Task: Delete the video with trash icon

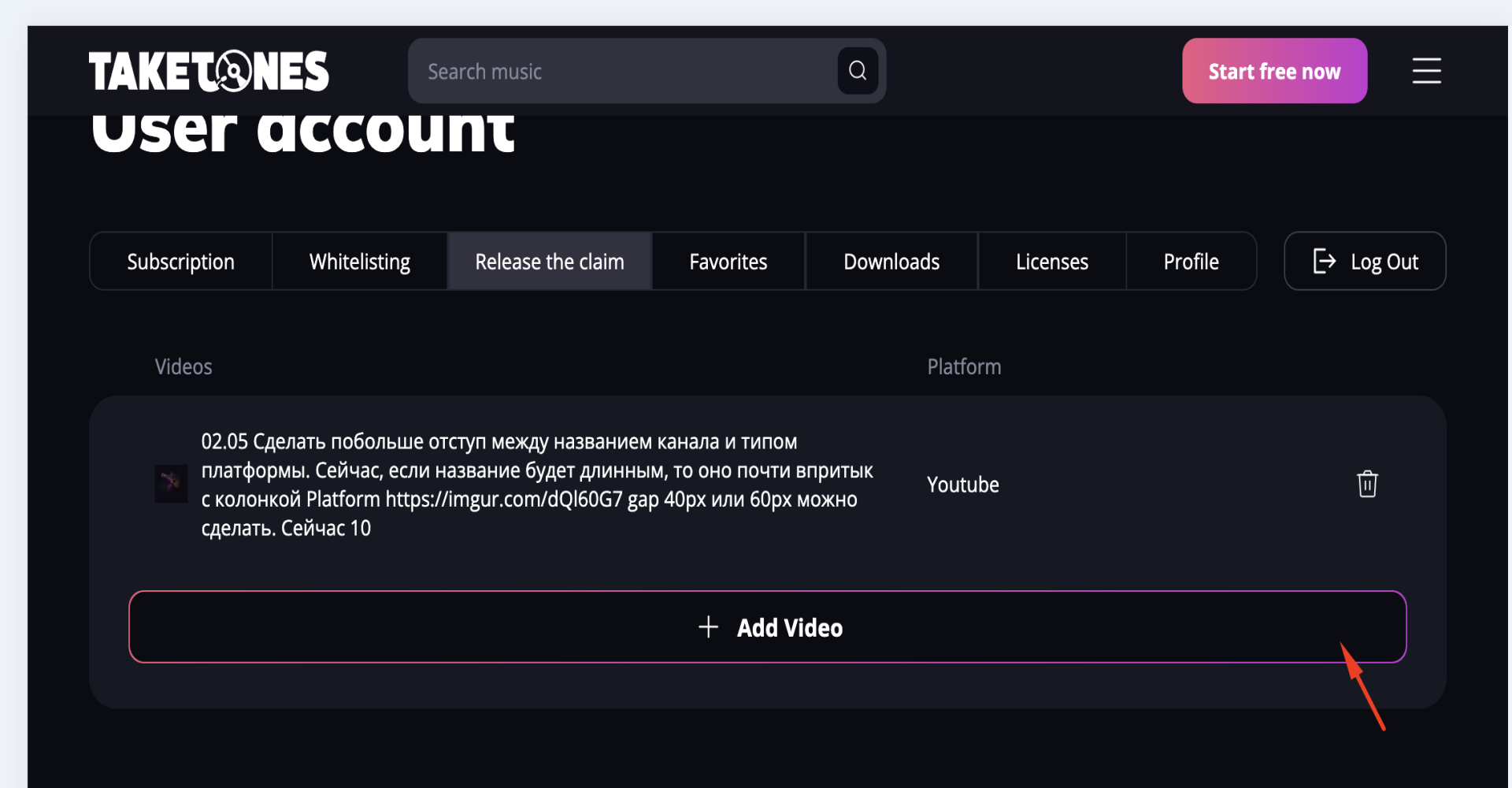Action: (x=1367, y=484)
